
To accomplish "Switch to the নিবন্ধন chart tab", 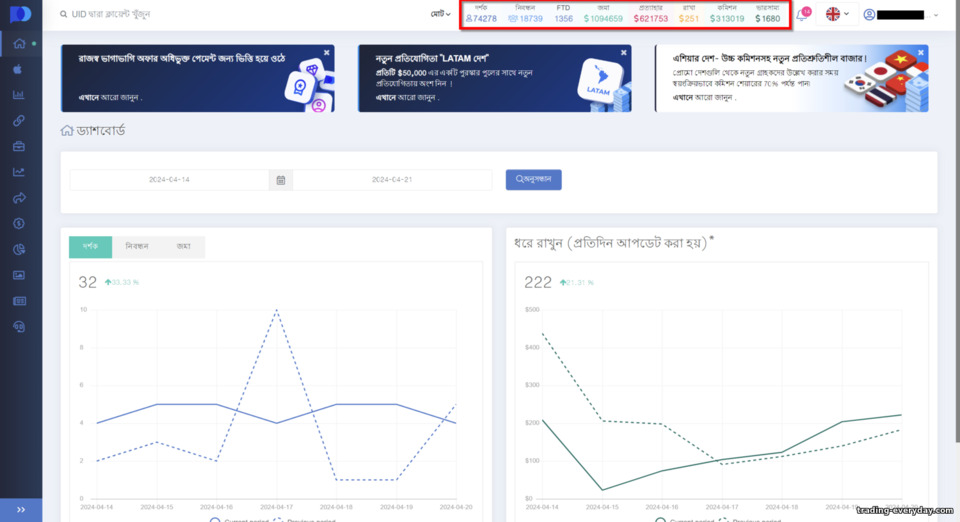I will 137,247.
